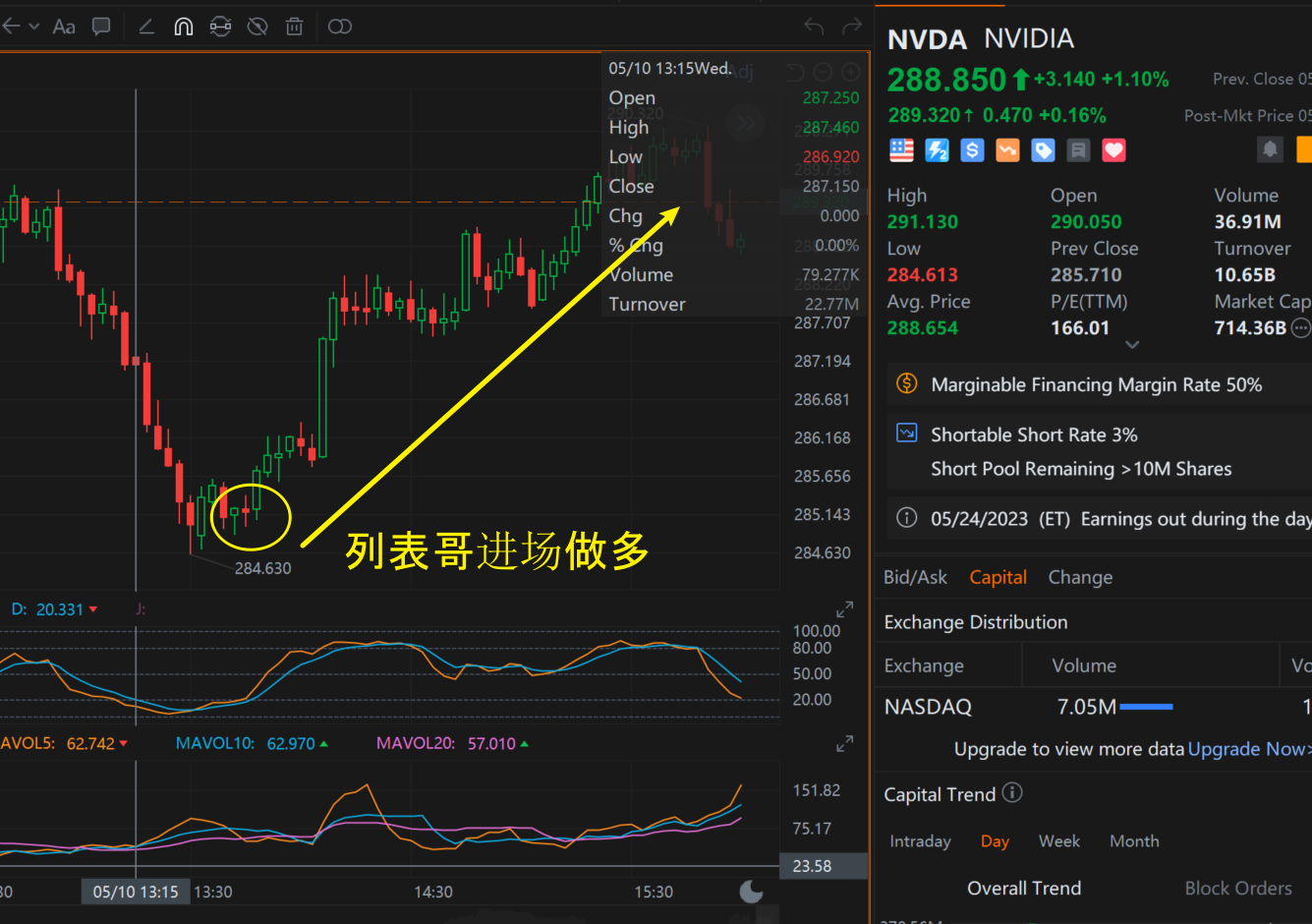Click the NVDA ticker symbol

pyautogui.click(x=927, y=39)
